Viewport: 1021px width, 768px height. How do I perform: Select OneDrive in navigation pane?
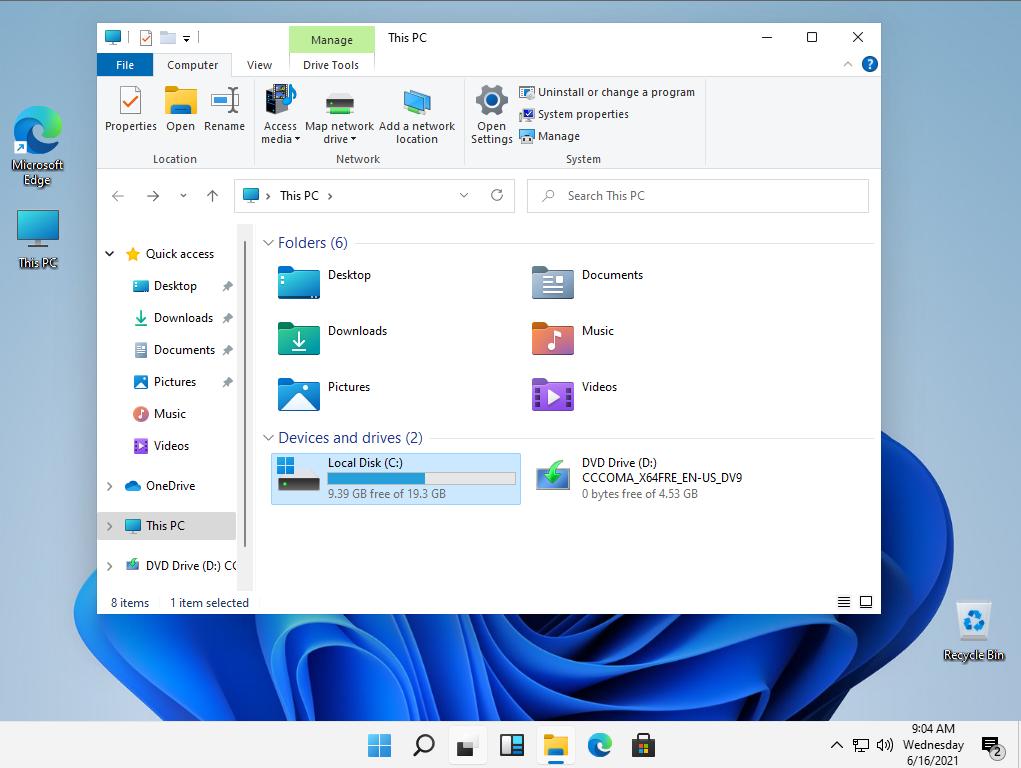point(170,486)
